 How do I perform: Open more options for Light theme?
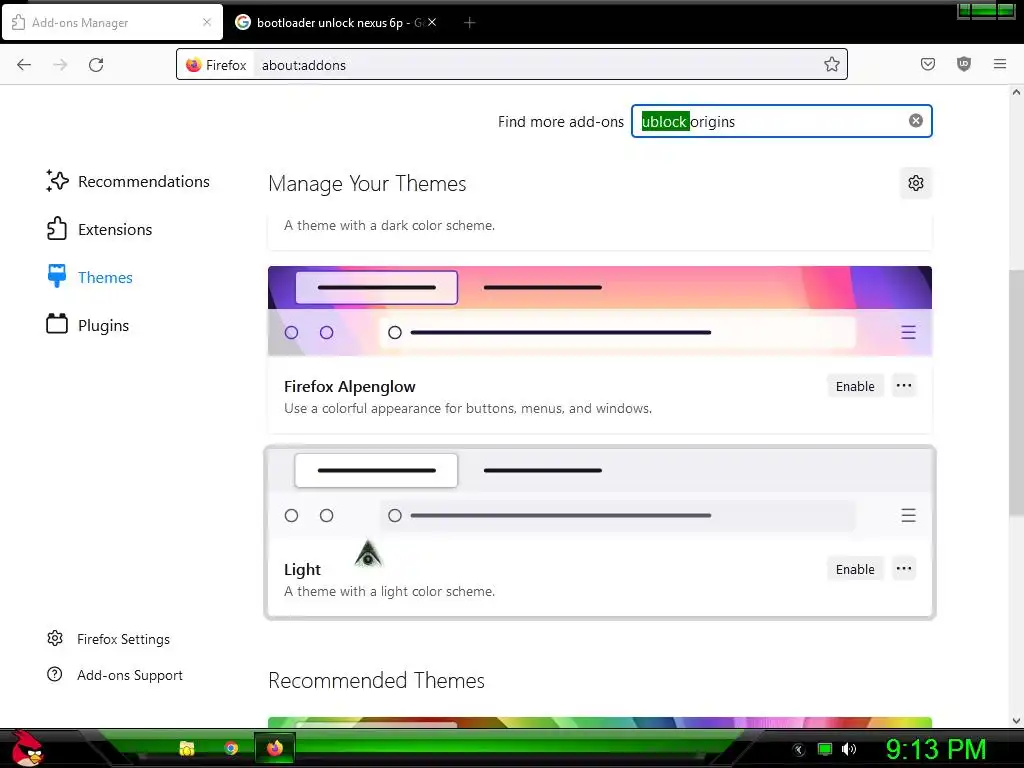pos(904,569)
